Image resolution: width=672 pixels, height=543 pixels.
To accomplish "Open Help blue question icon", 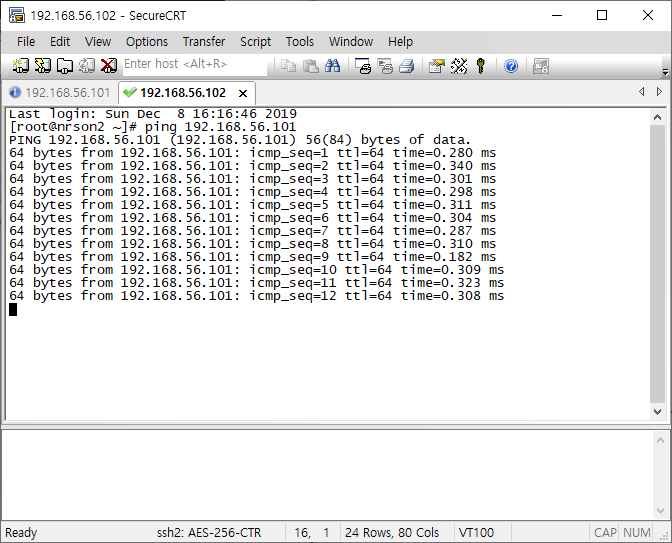I will click(511, 66).
